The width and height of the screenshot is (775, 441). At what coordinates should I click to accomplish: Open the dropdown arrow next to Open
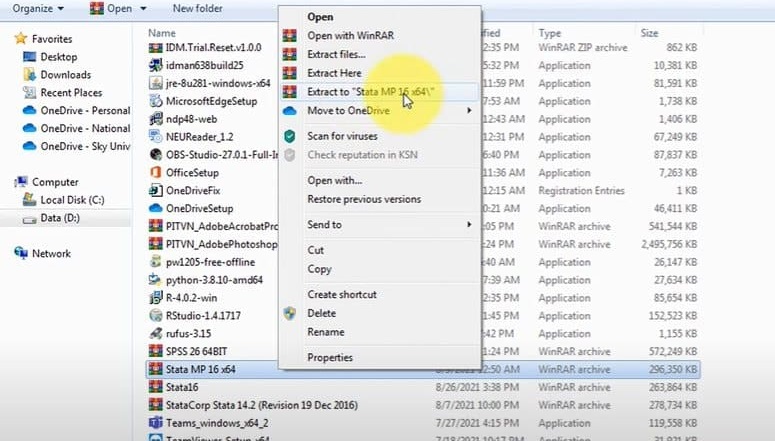coord(144,9)
